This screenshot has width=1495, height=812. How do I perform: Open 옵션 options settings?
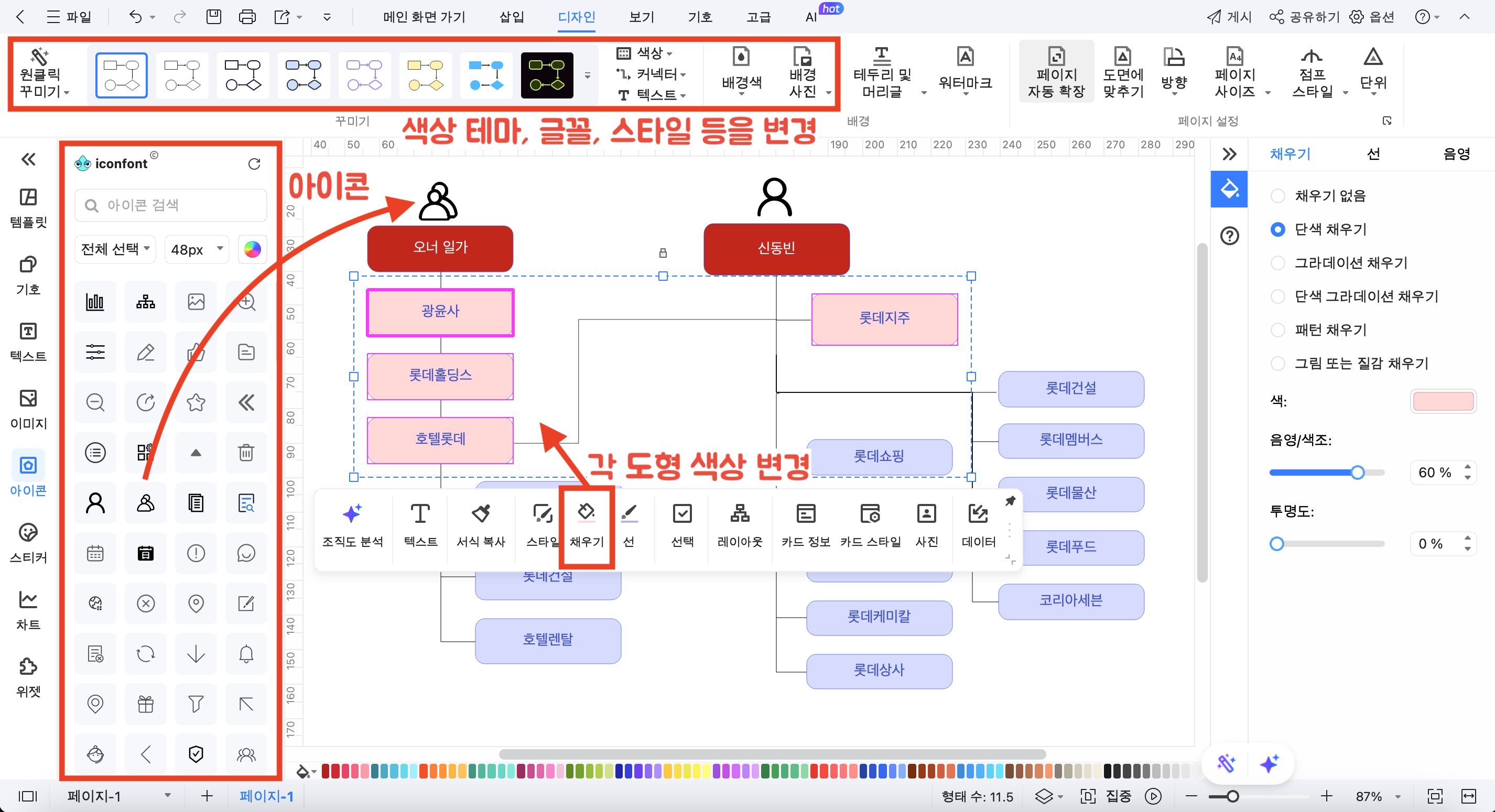pyautogui.click(x=1371, y=17)
